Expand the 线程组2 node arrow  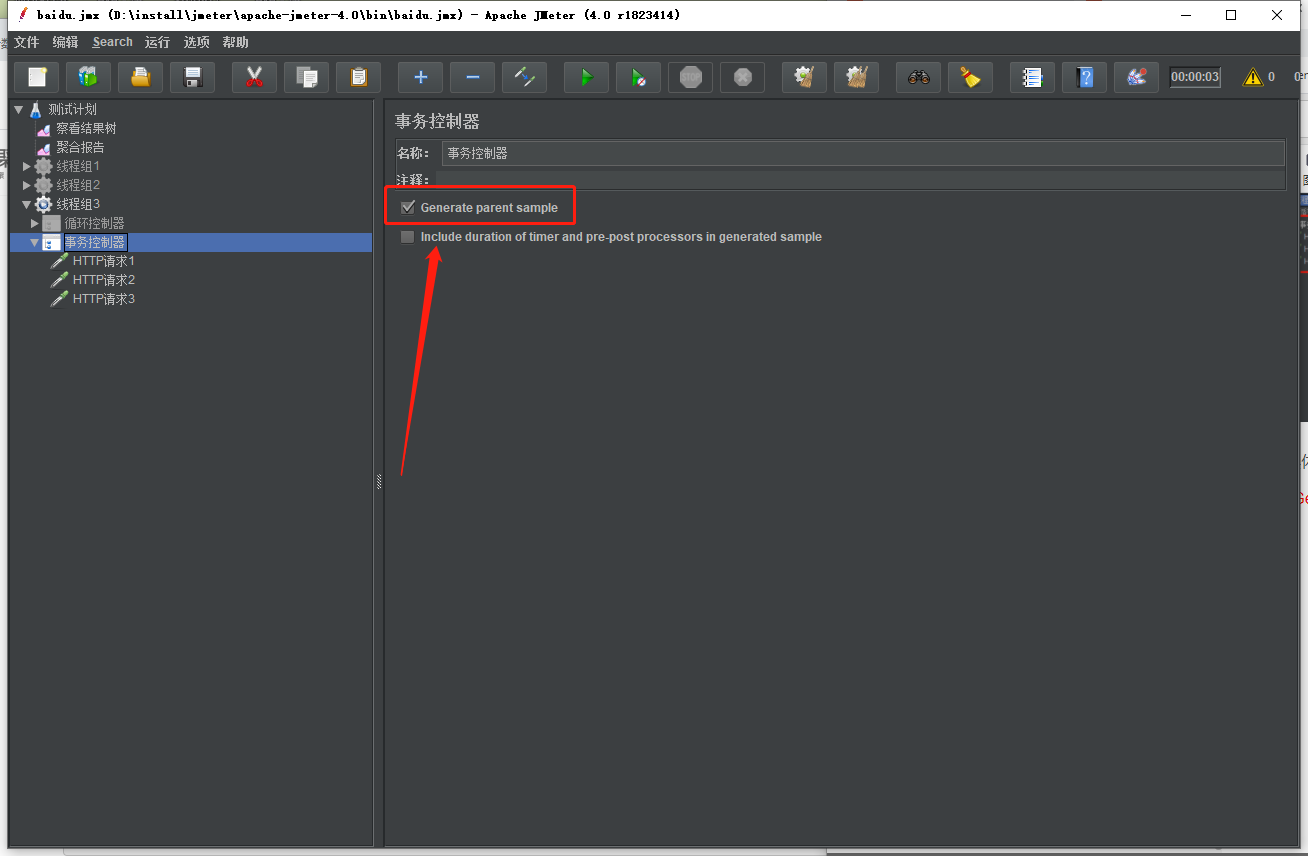(x=27, y=185)
